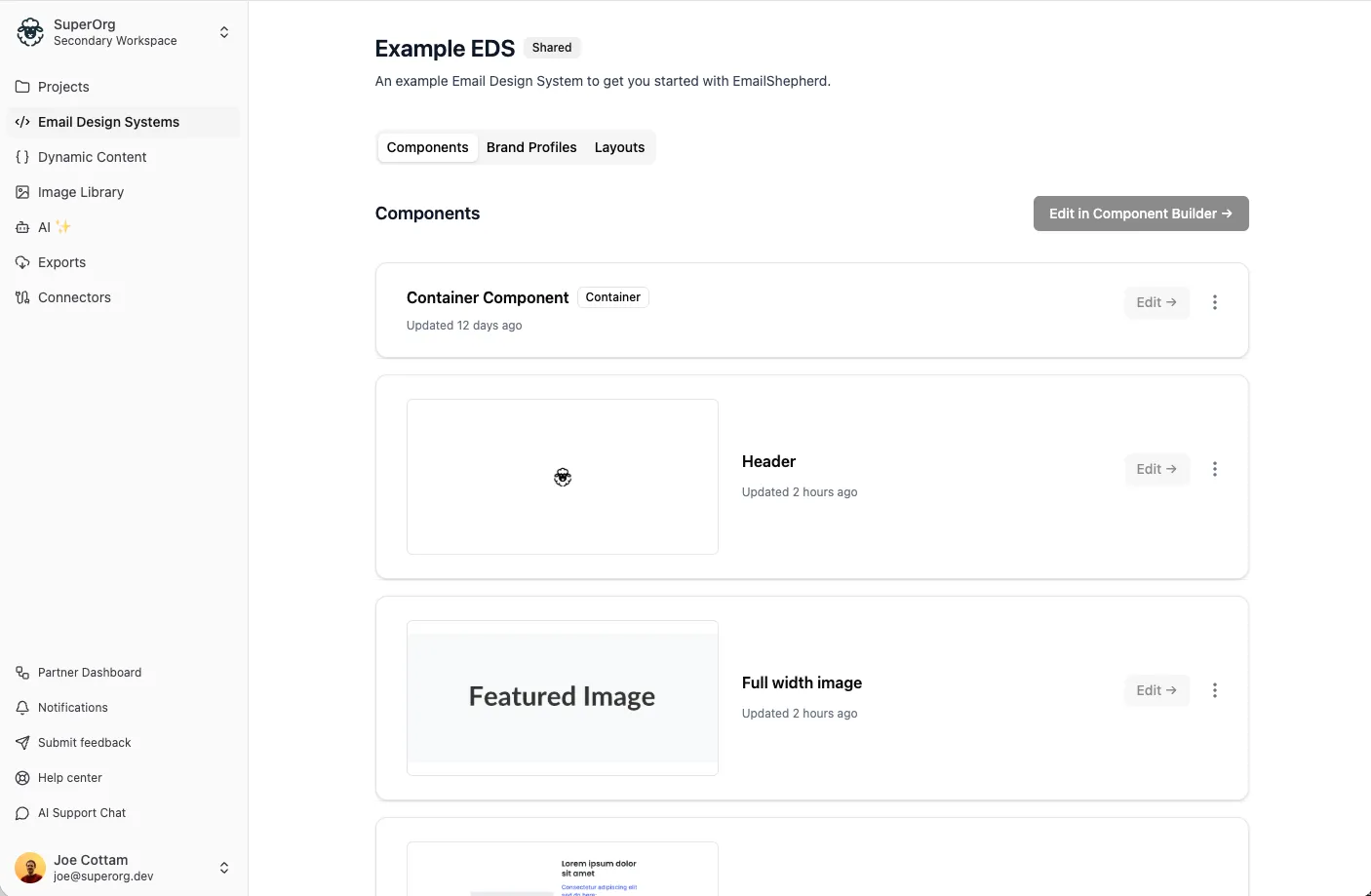Open the Projects section via its folder icon
The image size is (1371, 896).
tap(21, 87)
